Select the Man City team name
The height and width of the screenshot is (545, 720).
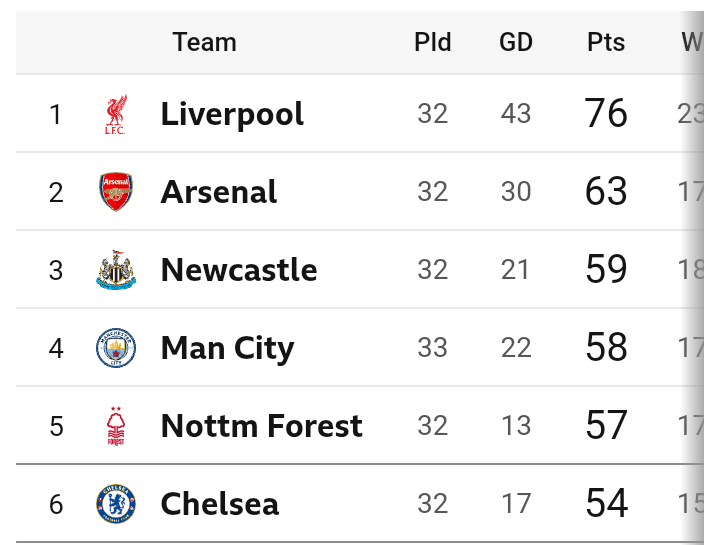227,349
